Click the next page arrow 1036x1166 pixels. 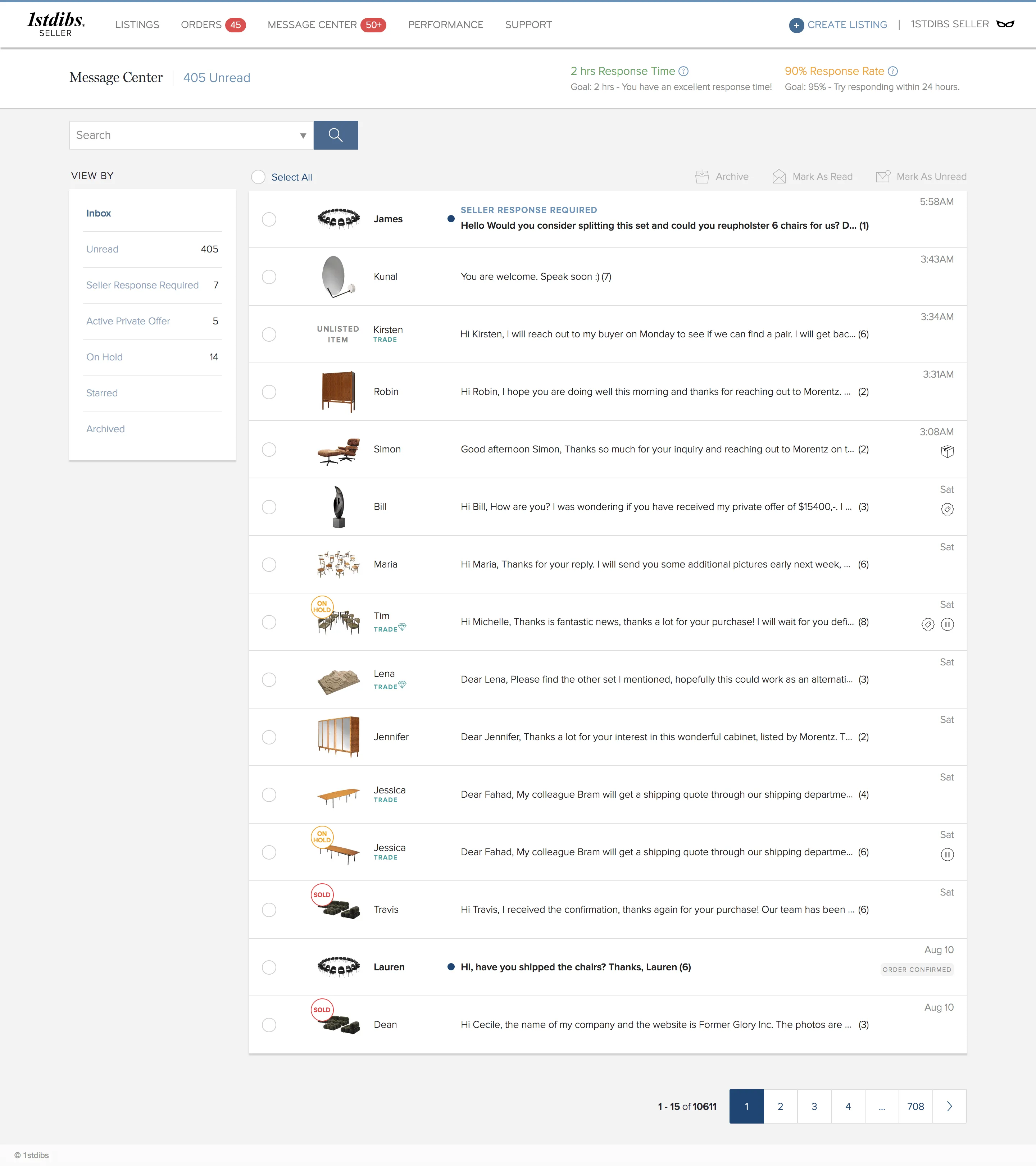point(949,1106)
